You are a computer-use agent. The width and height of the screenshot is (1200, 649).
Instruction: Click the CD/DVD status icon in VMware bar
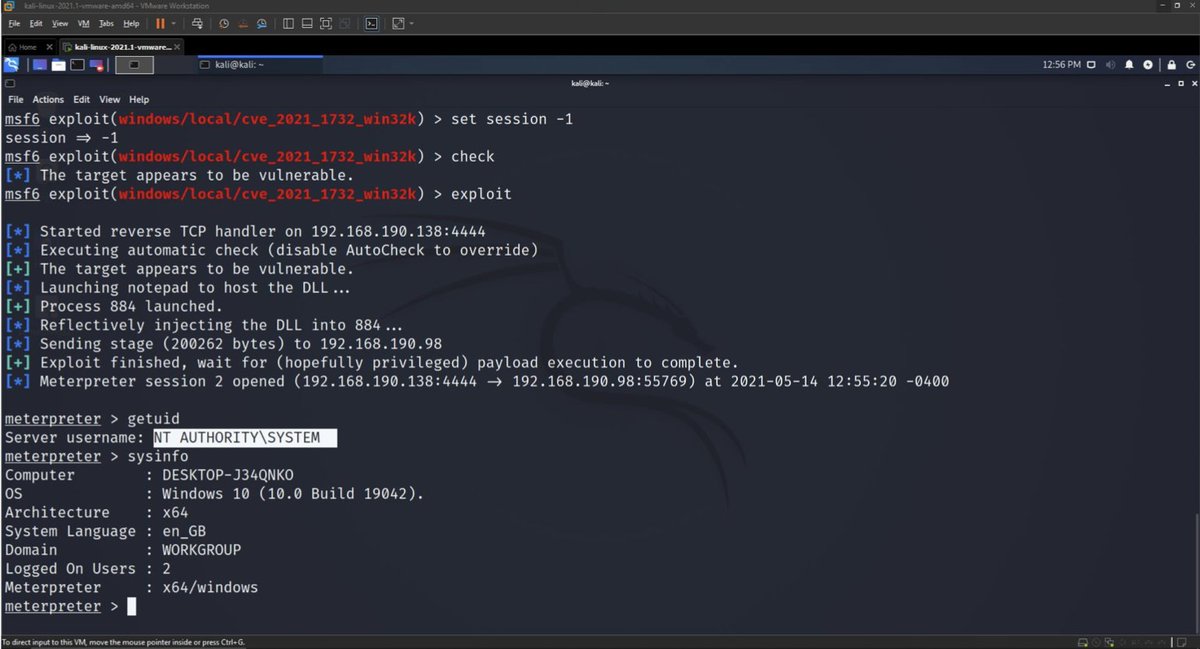1097,642
